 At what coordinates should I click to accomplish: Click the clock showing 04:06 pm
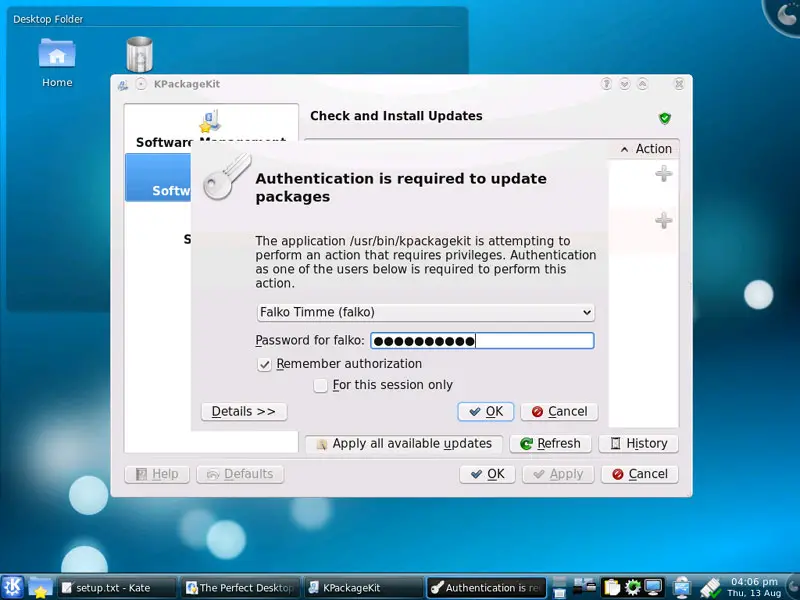click(754, 587)
